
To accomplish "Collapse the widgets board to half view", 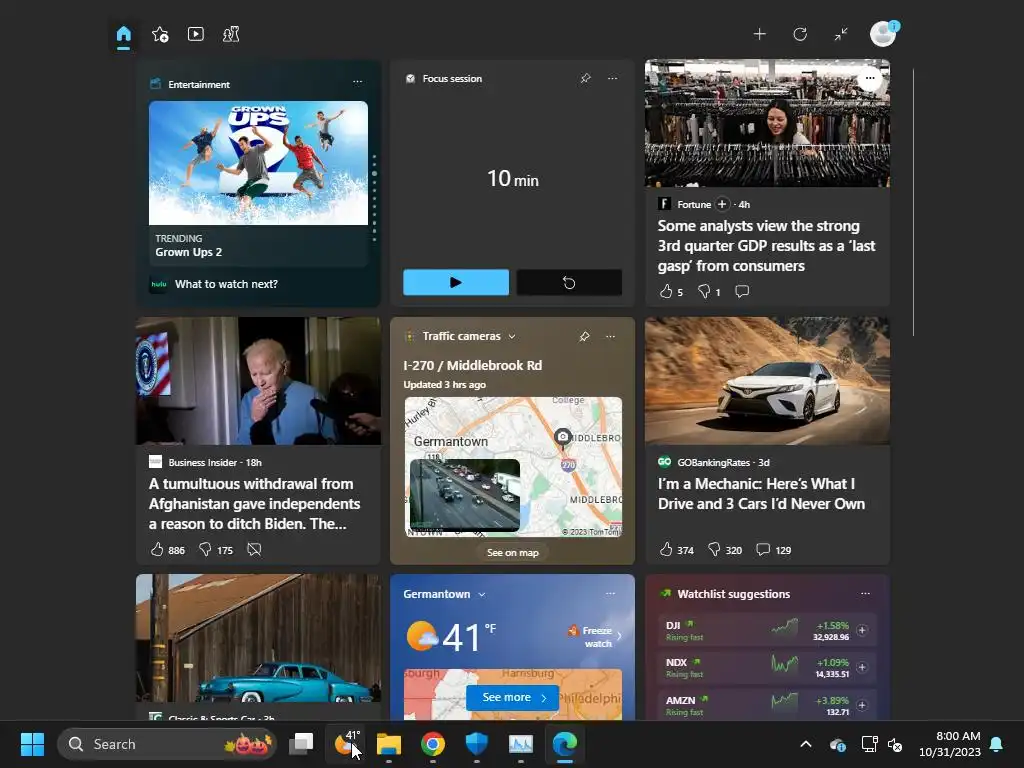I will pyautogui.click(x=841, y=34).
